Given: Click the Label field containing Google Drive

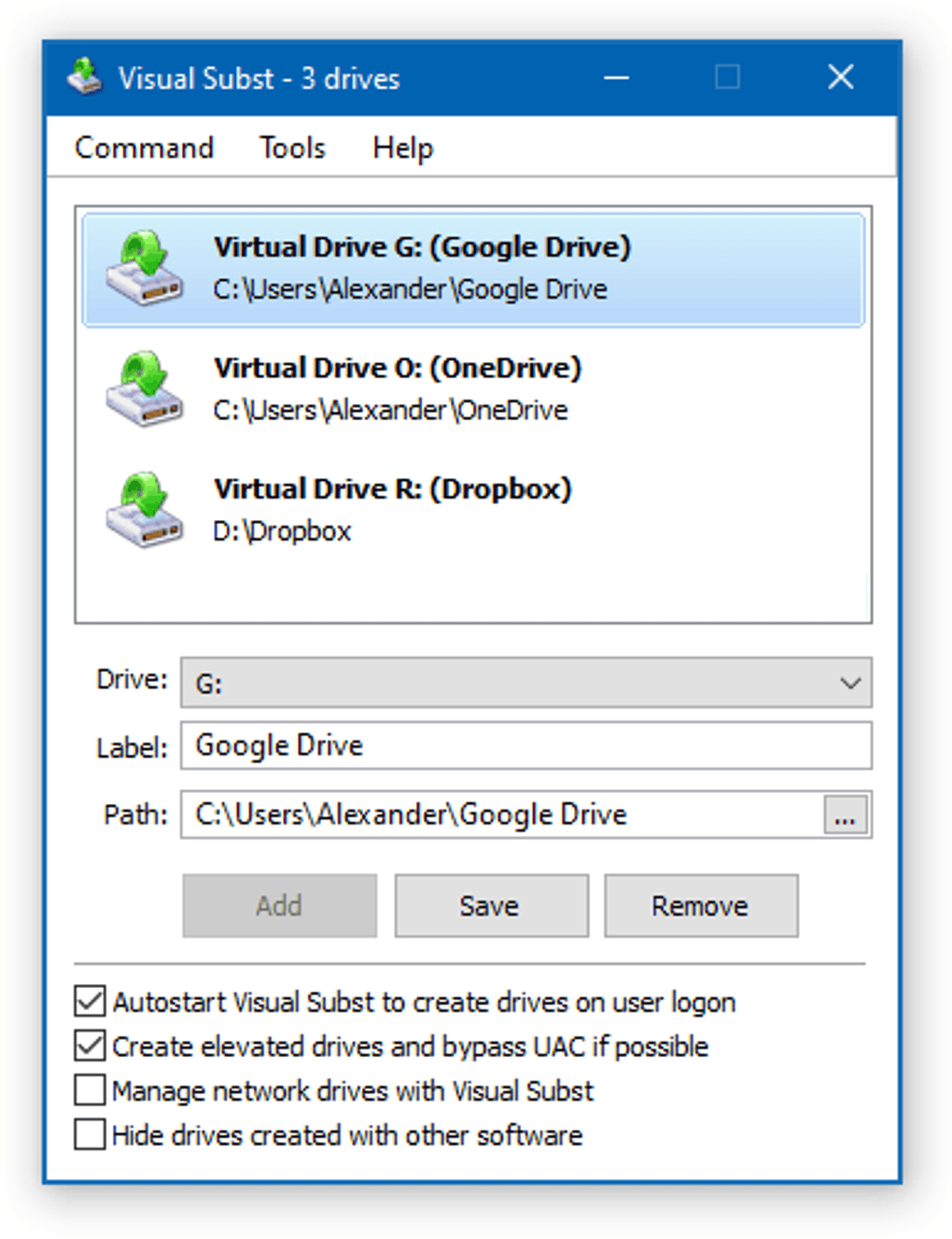Looking at the screenshot, I should pos(526,745).
